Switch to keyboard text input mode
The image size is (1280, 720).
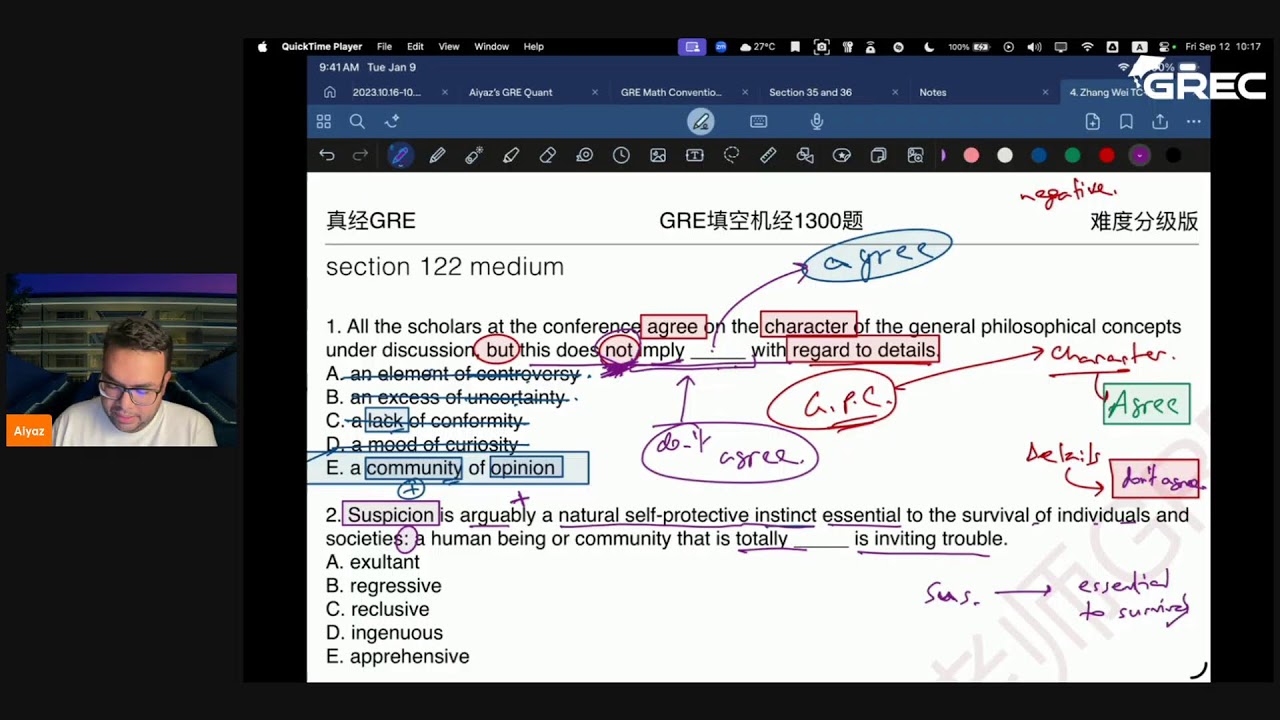(x=759, y=122)
